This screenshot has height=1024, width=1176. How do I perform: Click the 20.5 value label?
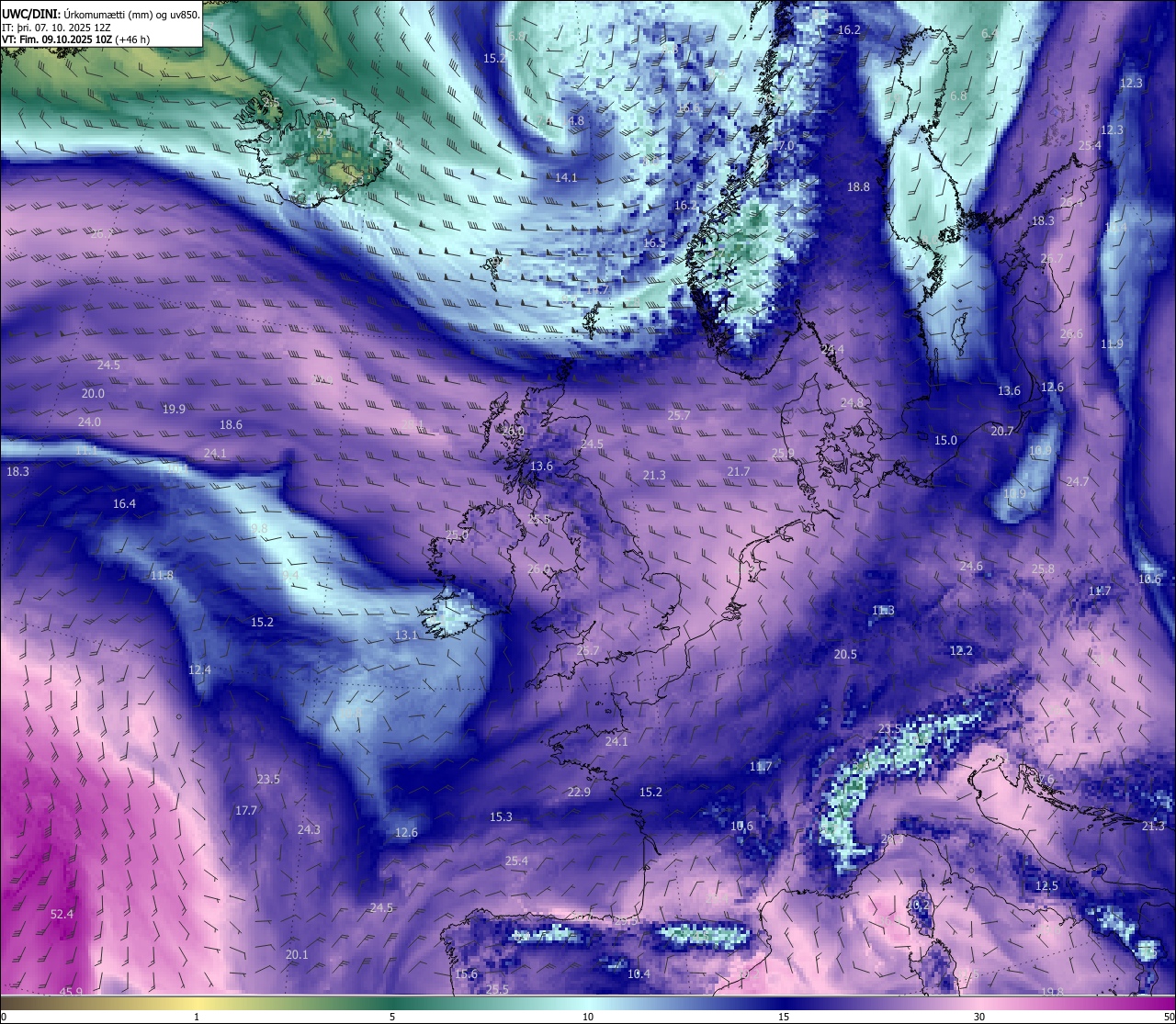pyautogui.click(x=845, y=654)
